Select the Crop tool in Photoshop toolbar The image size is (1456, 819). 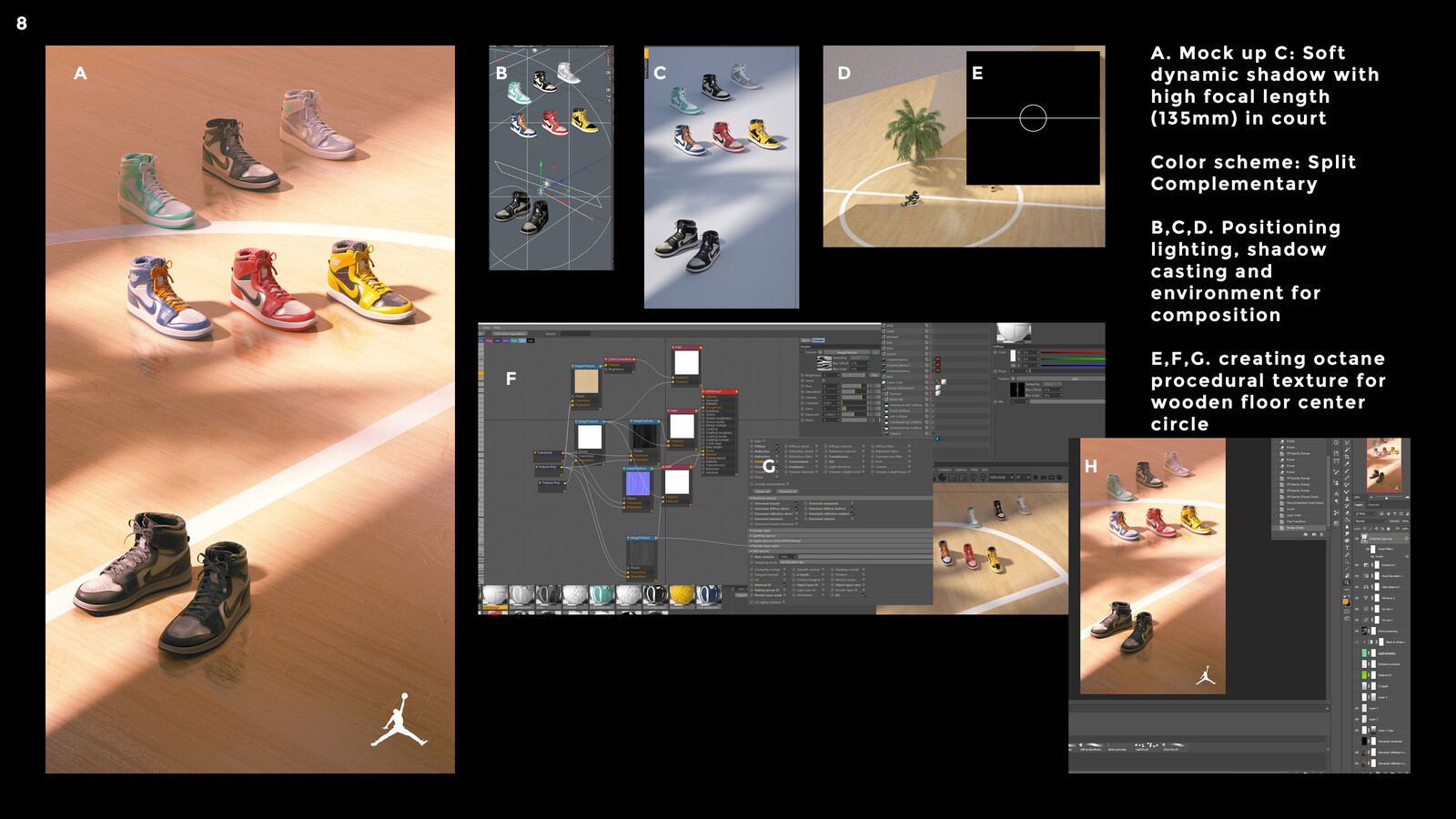tap(1347, 457)
